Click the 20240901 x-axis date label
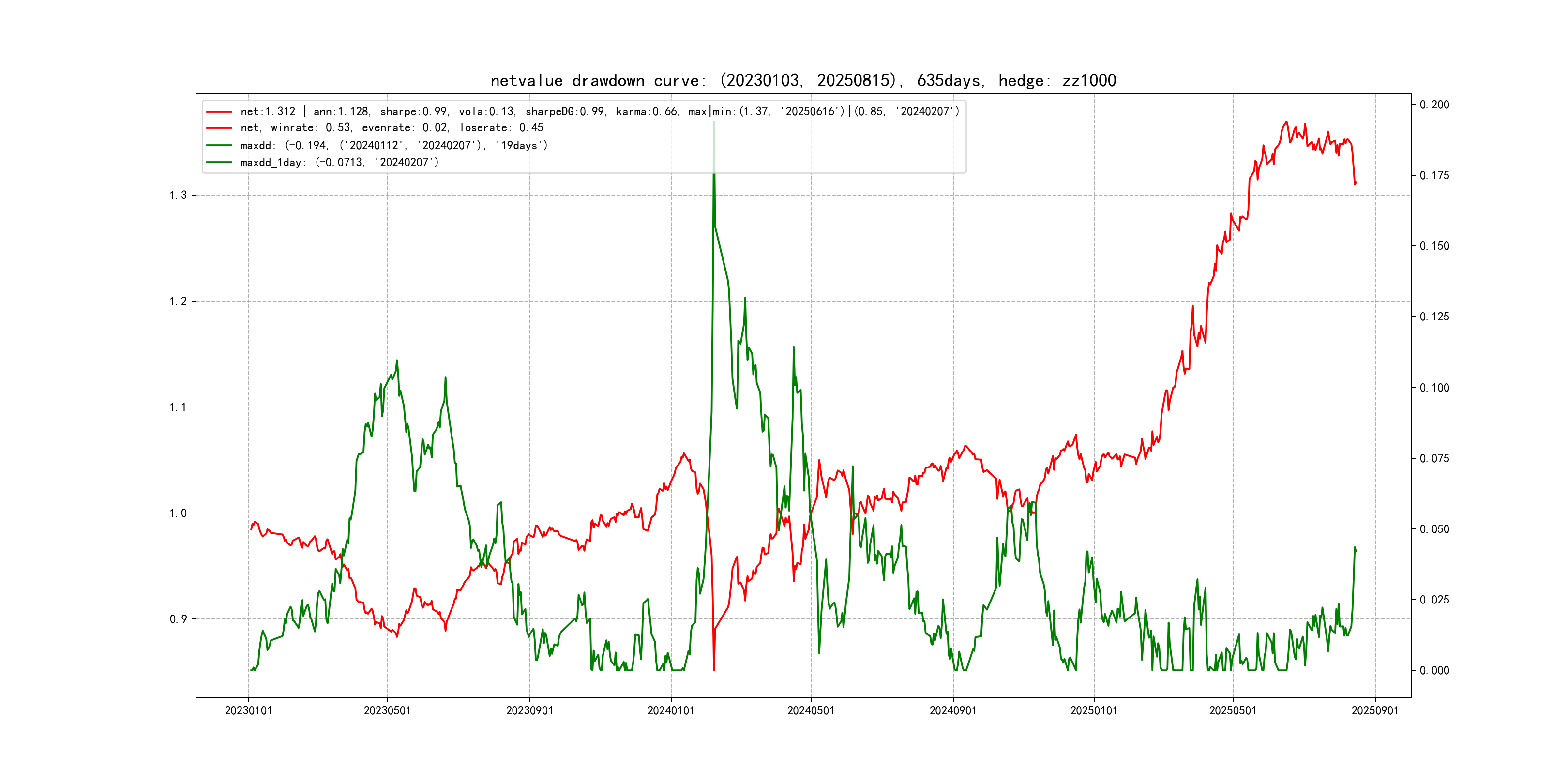 click(x=952, y=711)
